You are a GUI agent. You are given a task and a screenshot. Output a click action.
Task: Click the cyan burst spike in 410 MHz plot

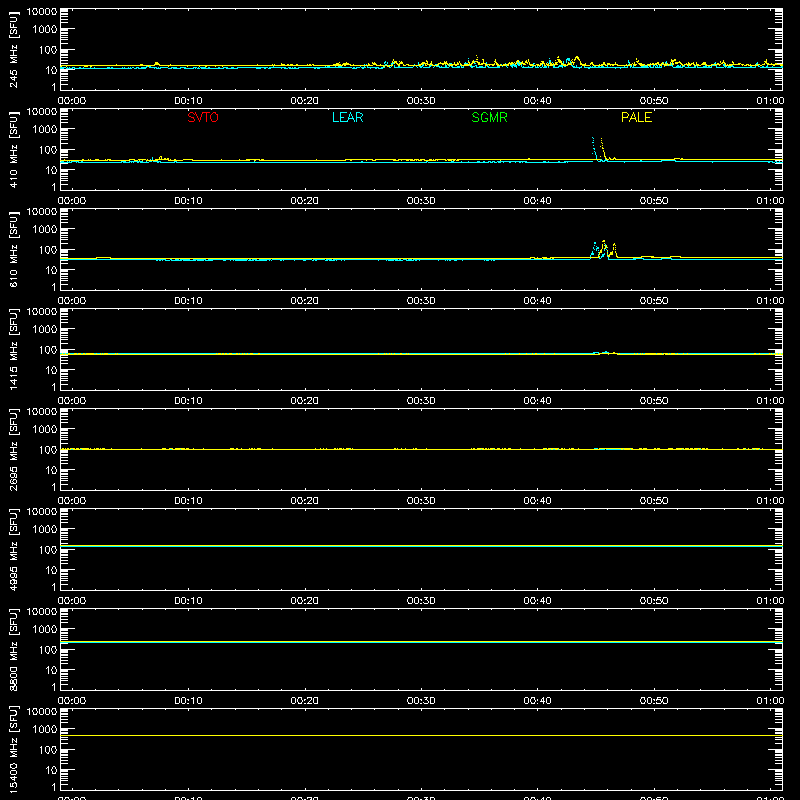click(594, 148)
